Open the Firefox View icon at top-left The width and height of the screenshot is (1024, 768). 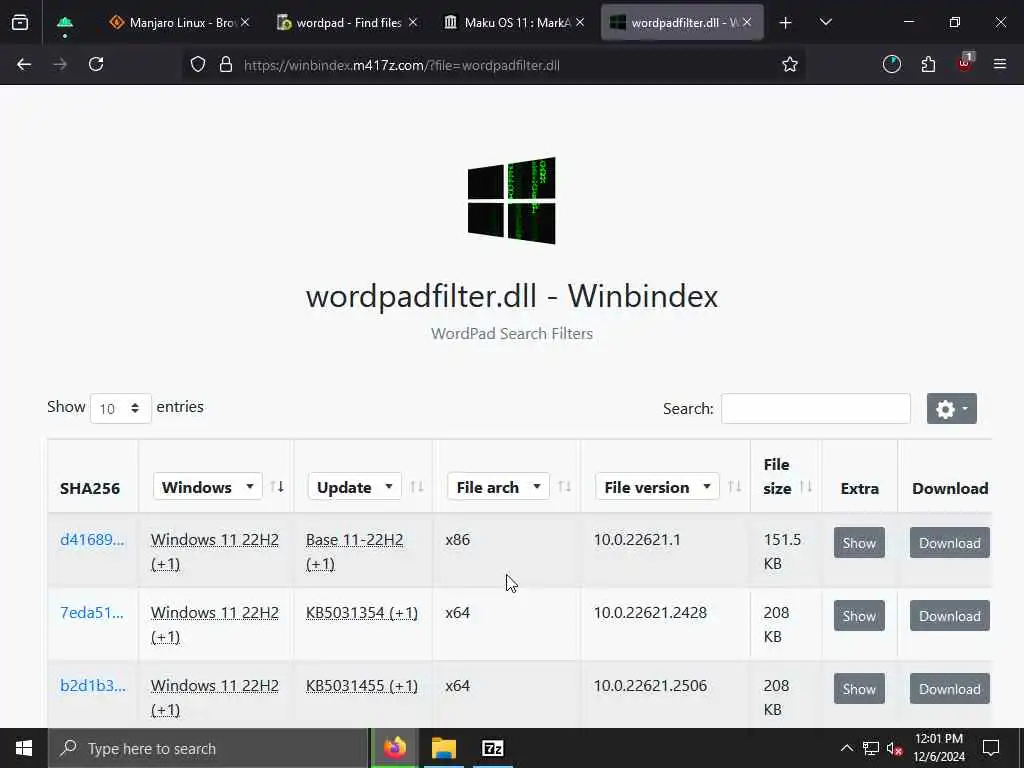pos(20,22)
